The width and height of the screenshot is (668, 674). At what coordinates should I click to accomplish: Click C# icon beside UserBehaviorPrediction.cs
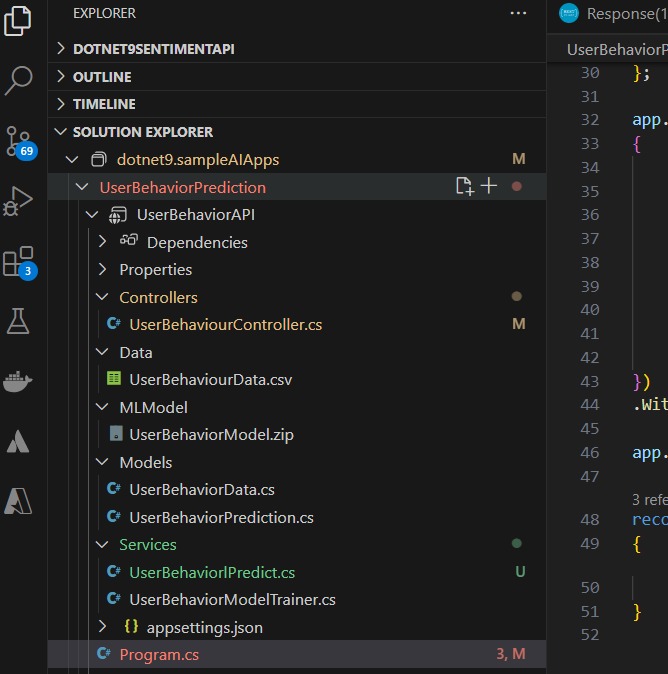click(113, 516)
